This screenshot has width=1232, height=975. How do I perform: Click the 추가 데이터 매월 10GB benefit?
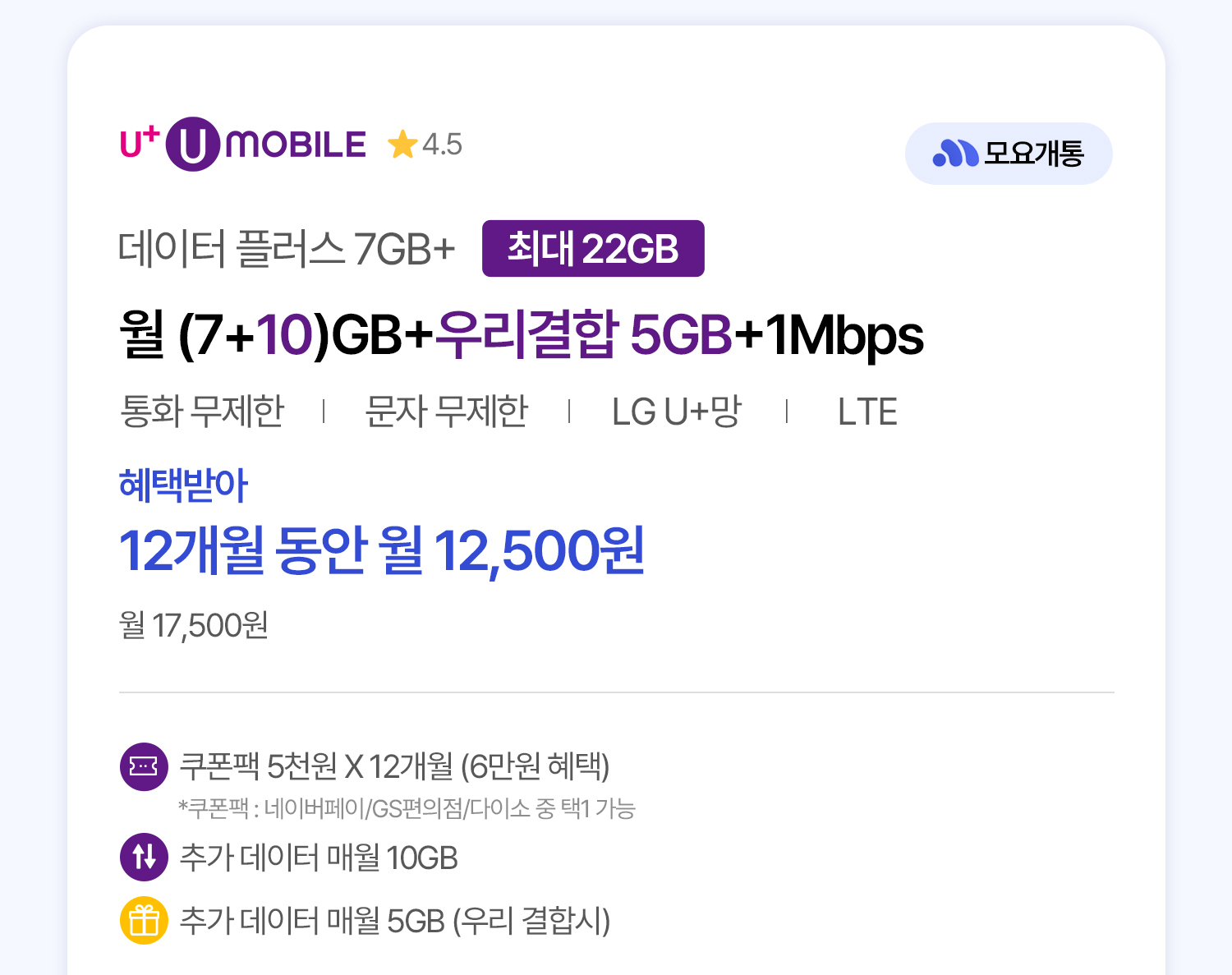319,858
